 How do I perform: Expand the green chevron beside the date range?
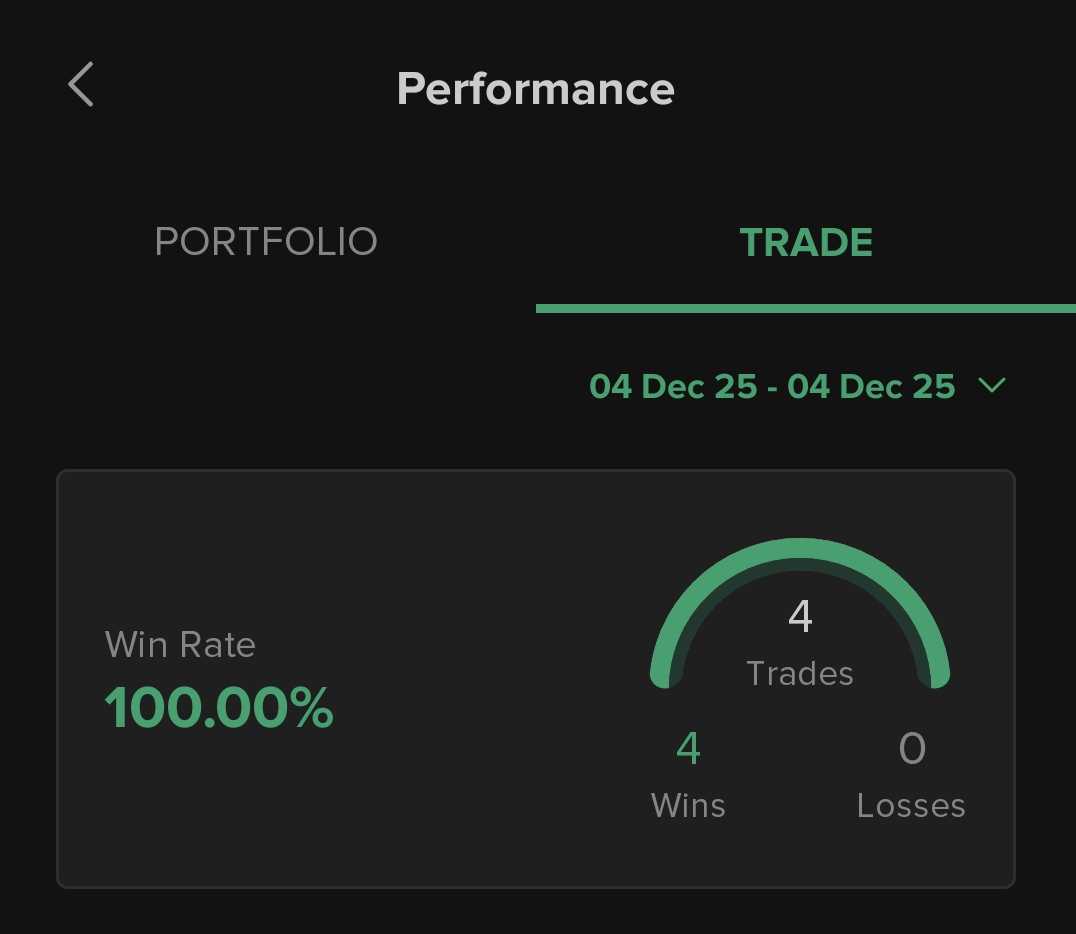[x=992, y=386]
